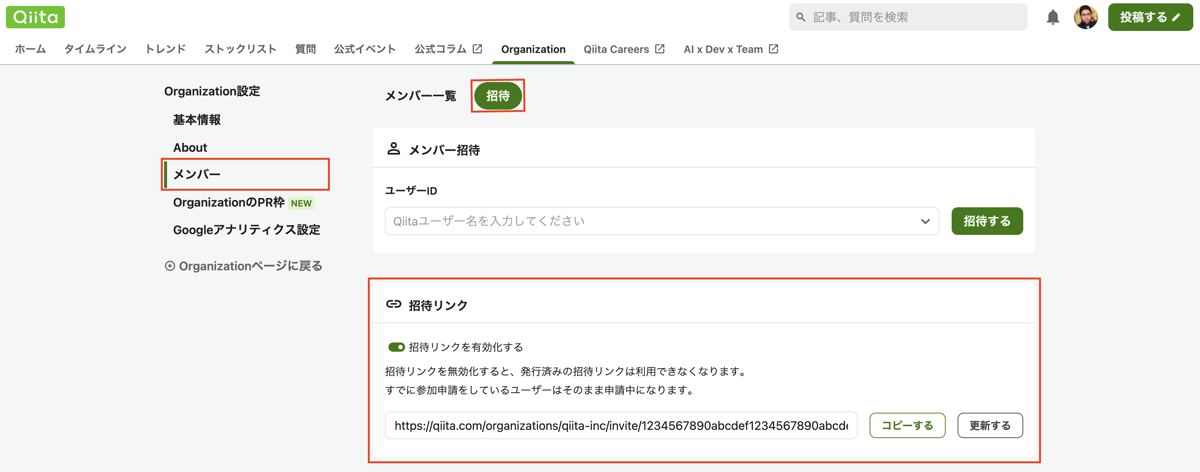Open the Qiita Careers external link
Viewport: 1200px width, 472px height.
point(624,49)
